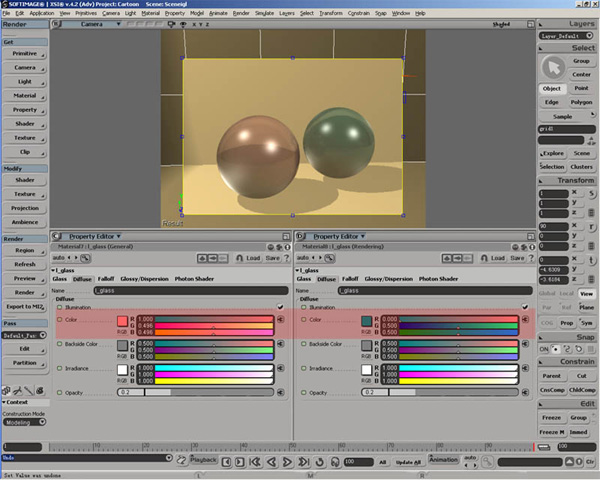Open help question mark in right Property Editor
The image size is (600, 480).
[x=531, y=258]
